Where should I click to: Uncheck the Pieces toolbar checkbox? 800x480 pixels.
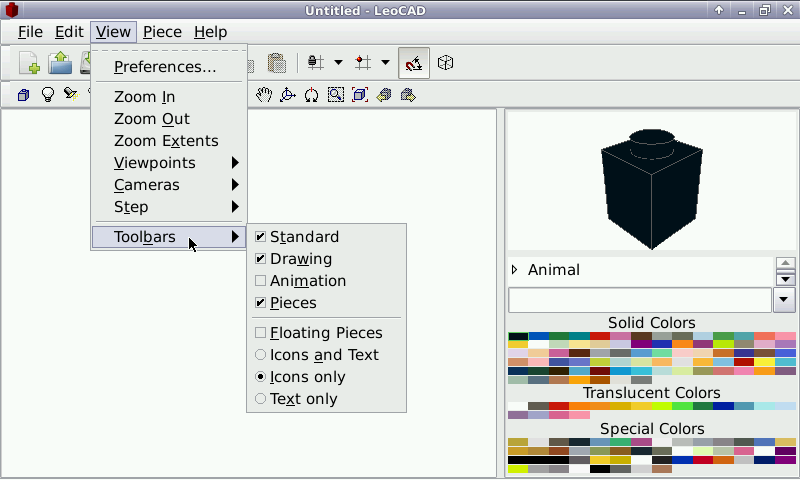pyautogui.click(x=260, y=302)
